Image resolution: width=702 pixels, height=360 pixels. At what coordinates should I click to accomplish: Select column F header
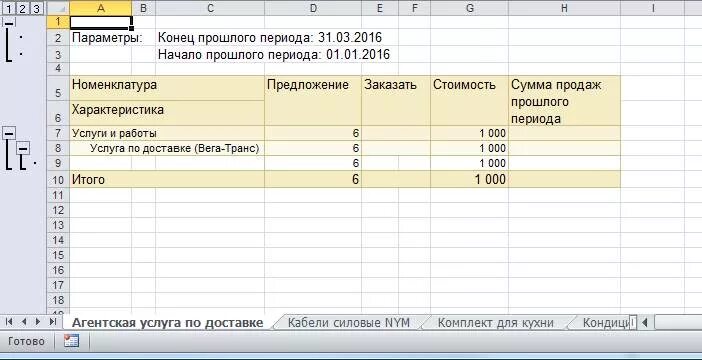pyautogui.click(x=415, y=8)
